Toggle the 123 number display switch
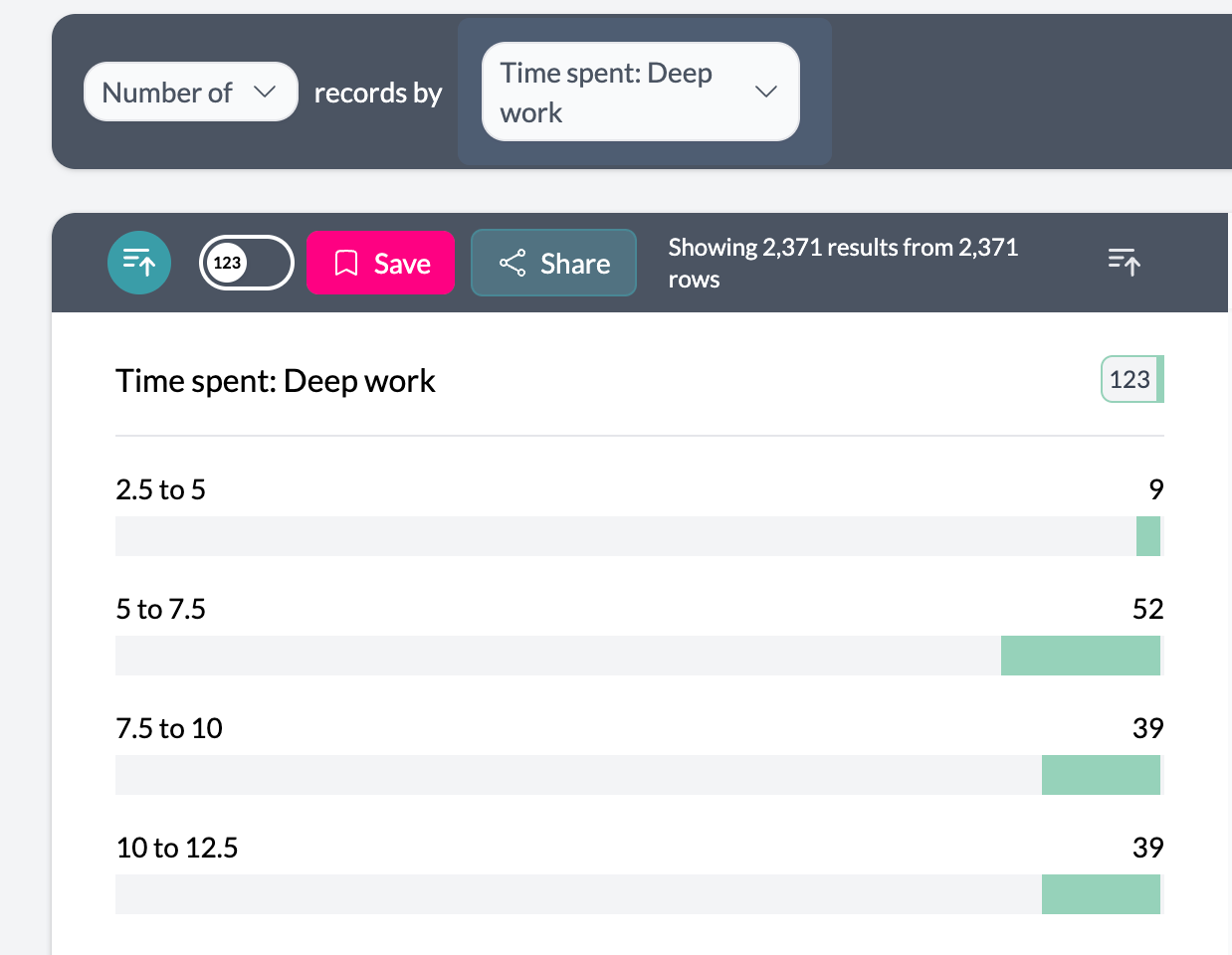 pyautogui.click(x=247, y=263)
